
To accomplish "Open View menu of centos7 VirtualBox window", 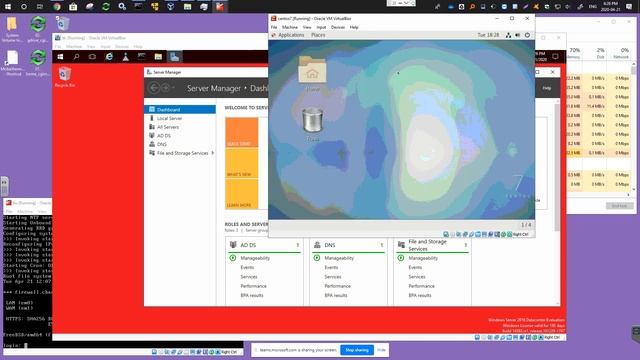I will point(307,27).
